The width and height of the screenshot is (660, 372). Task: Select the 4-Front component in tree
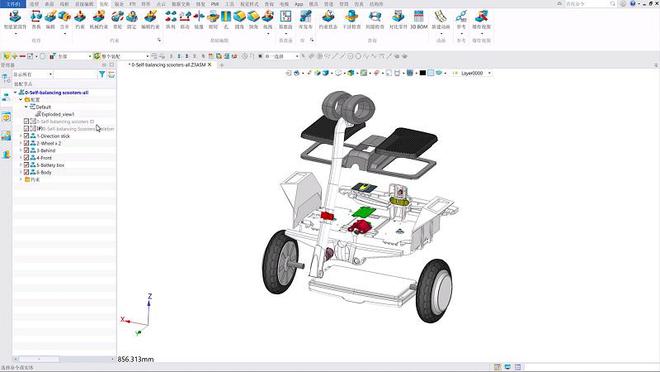click(x=44, y=158)
